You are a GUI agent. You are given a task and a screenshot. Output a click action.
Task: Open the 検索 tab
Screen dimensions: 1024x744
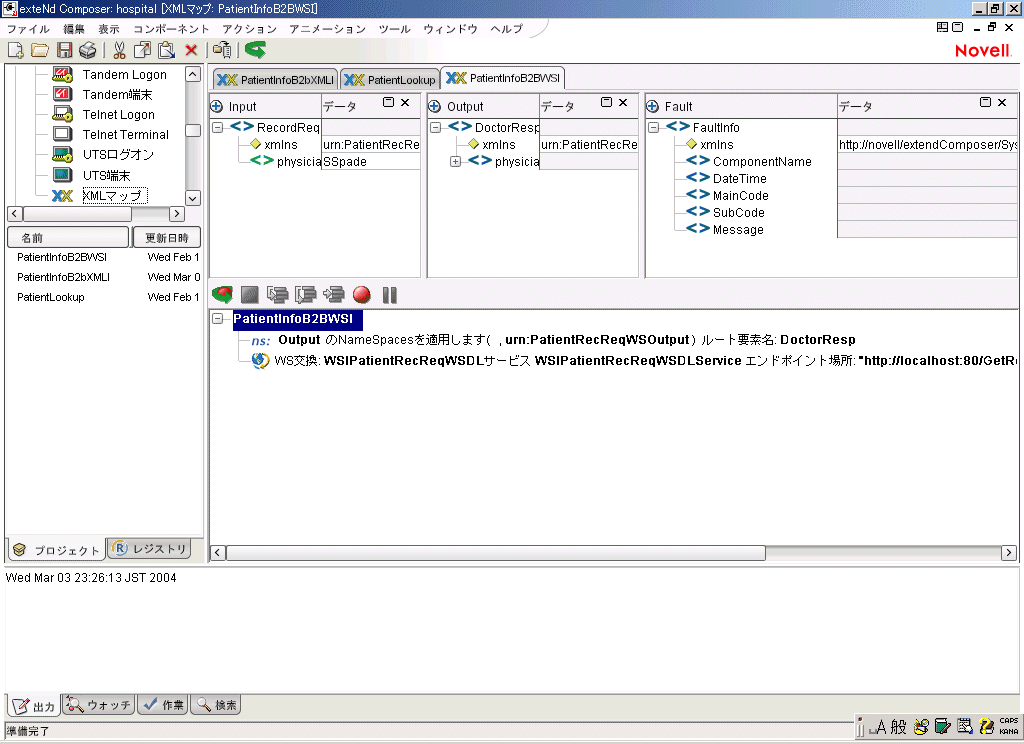tap(216, 705)
